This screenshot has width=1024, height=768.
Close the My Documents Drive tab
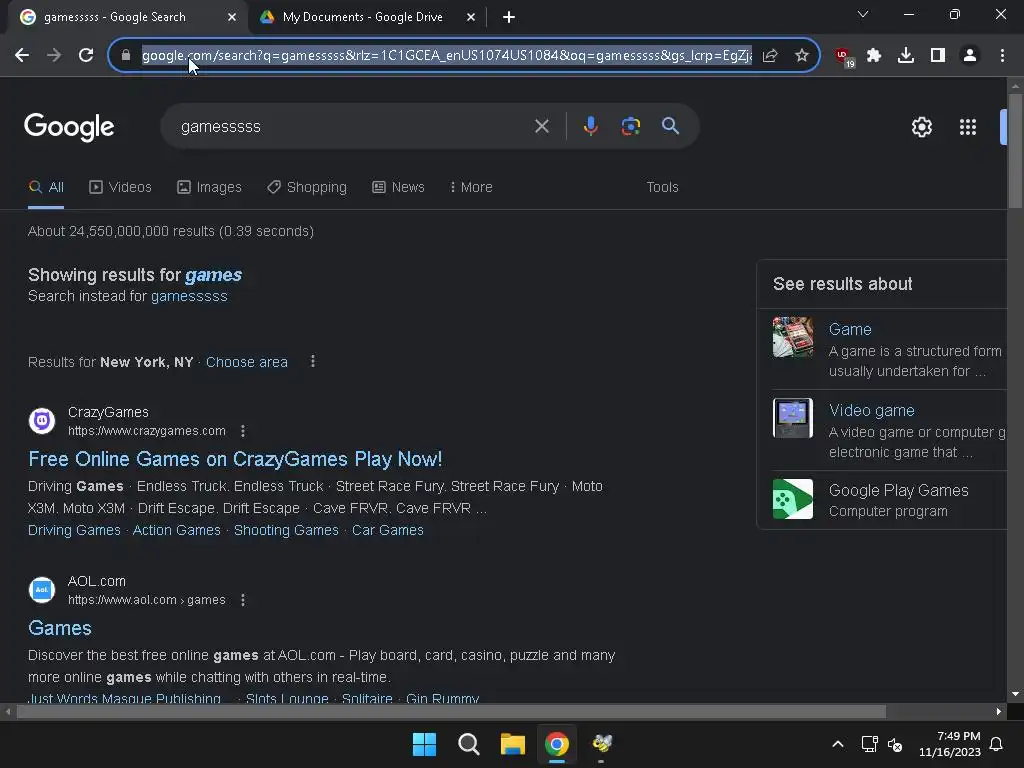coord(471,17)
